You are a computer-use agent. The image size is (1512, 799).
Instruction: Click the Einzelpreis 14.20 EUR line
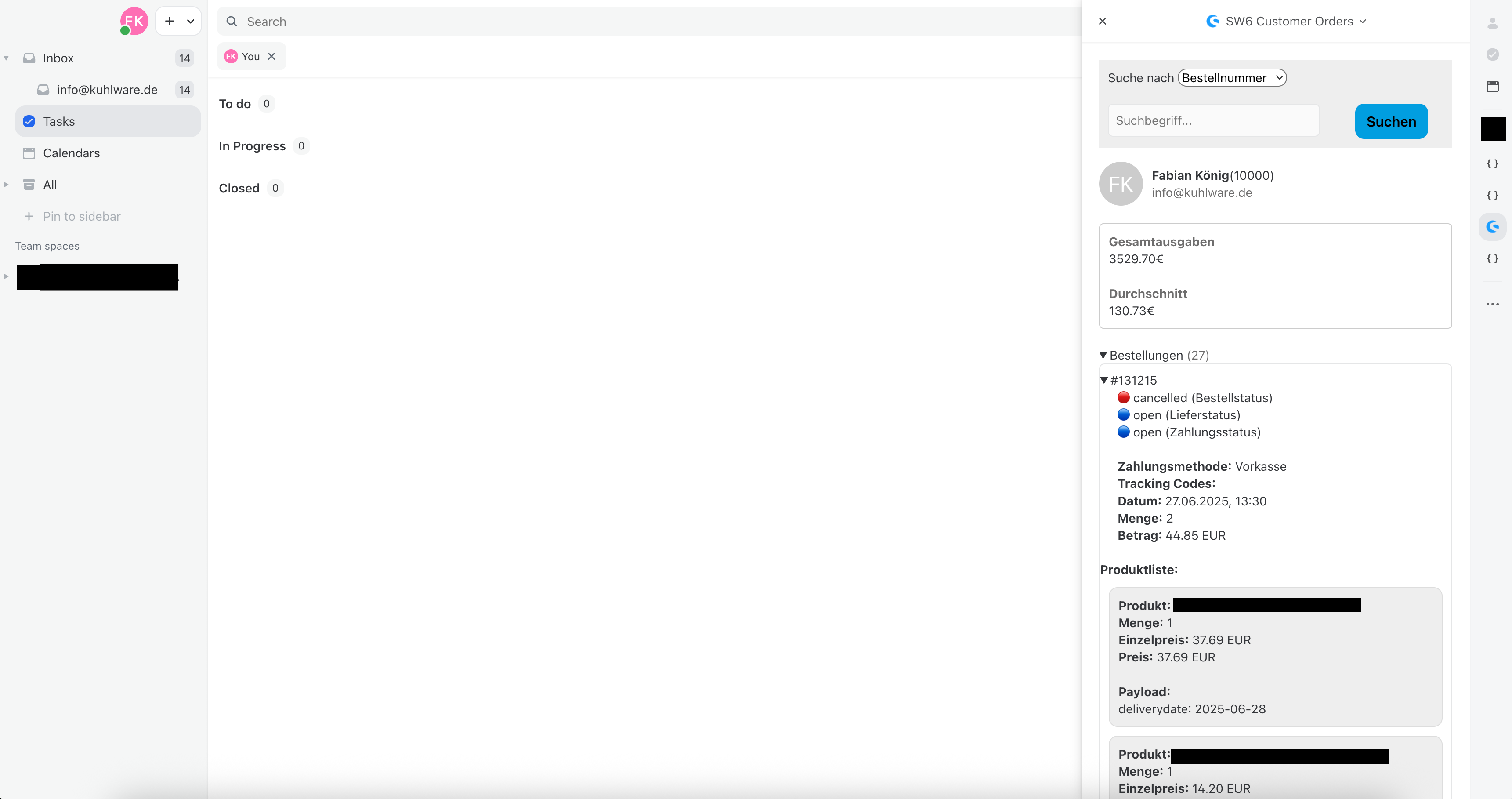1184,788
